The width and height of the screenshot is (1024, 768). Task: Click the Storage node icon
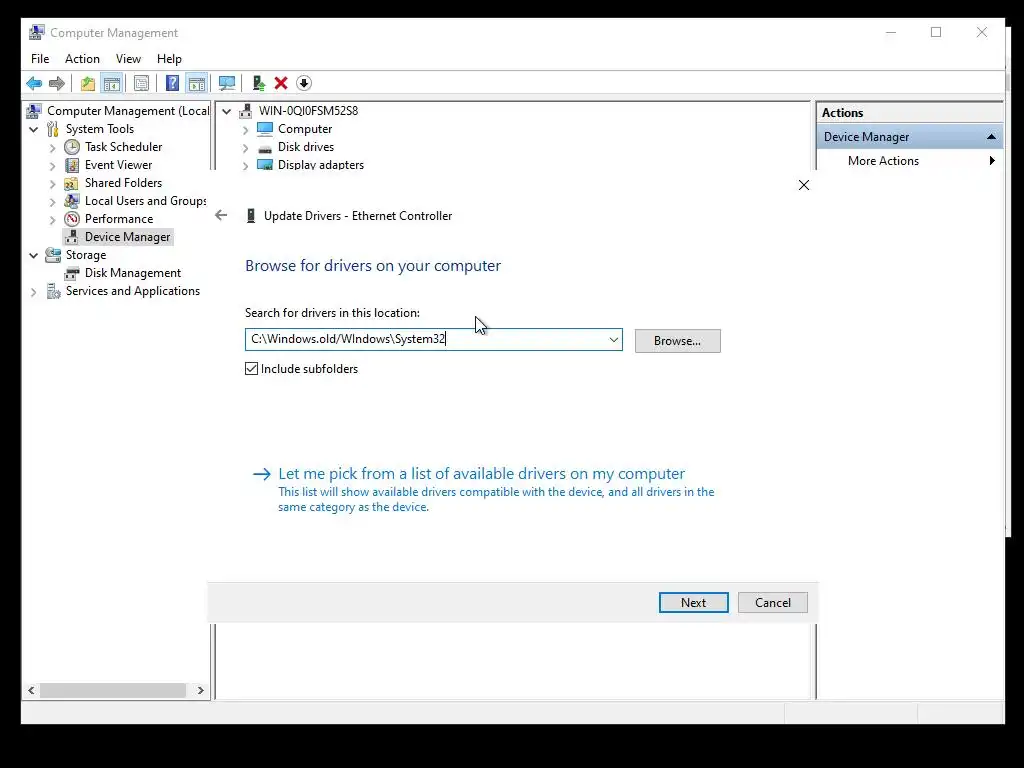53,255
